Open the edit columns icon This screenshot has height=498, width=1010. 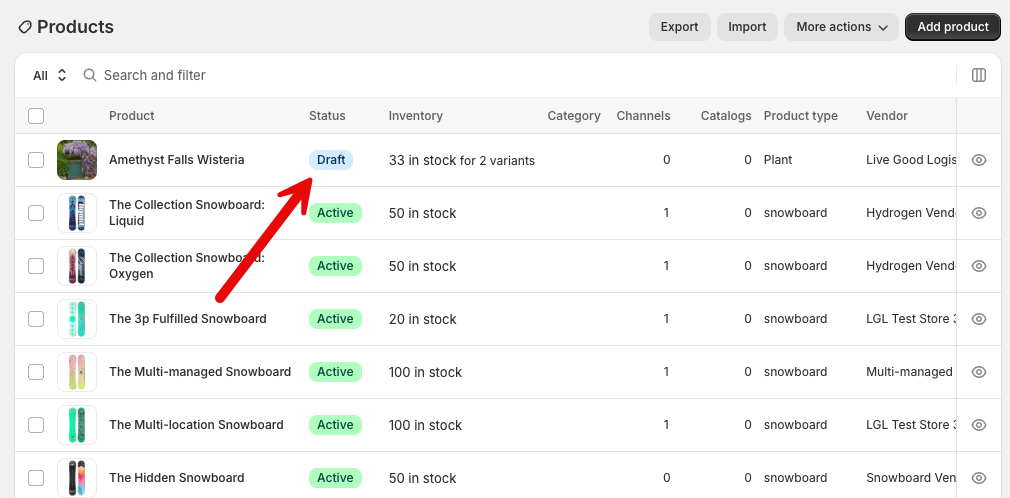point(978,75)
